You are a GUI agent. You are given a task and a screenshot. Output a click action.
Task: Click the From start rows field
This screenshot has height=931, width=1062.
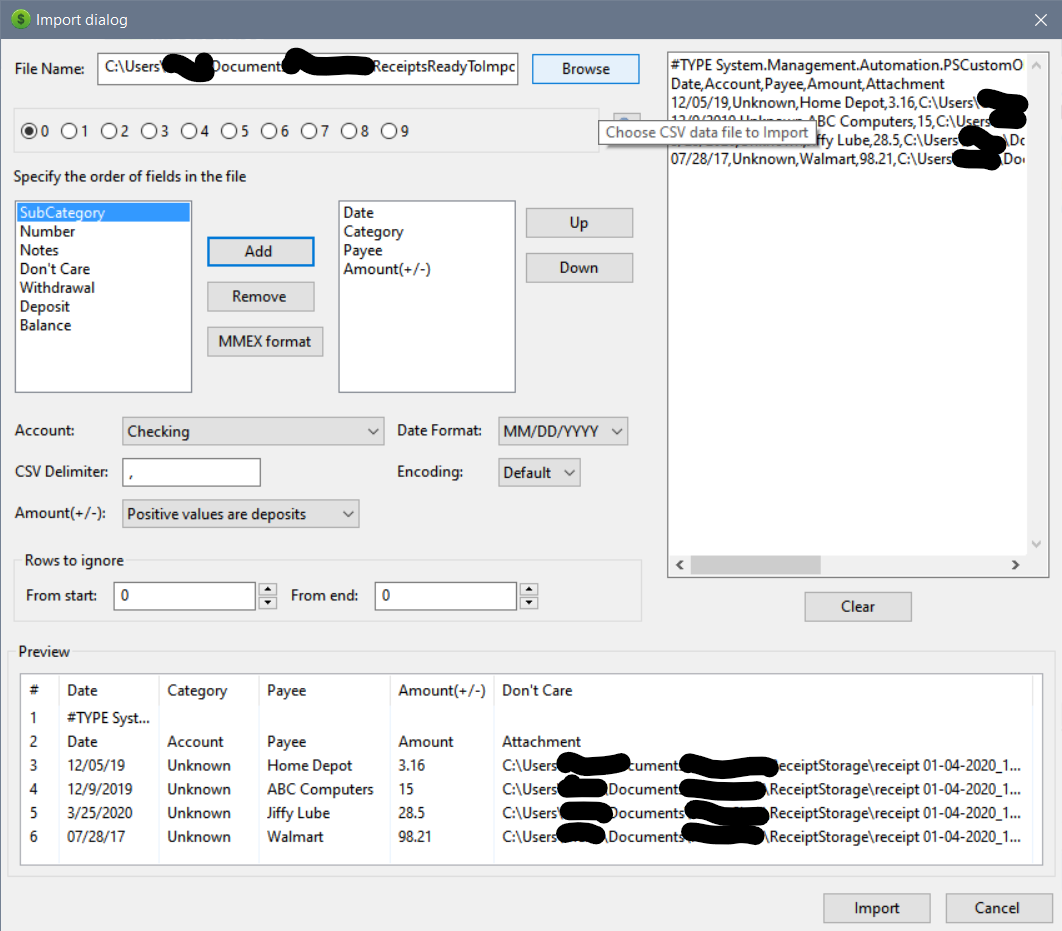pos(184,596)
